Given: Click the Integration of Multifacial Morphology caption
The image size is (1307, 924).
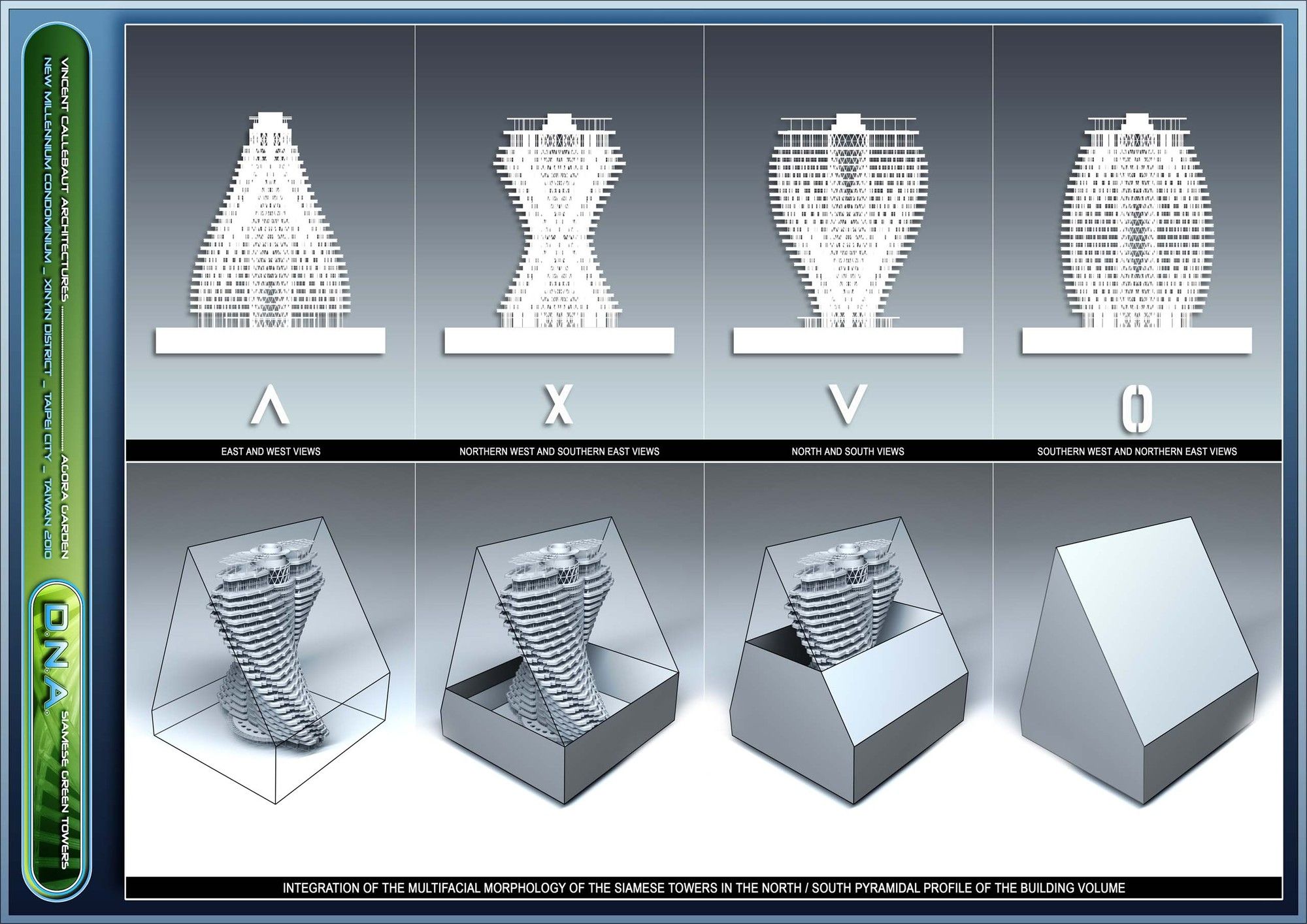Looking at the screenshot, I should [703, 888].
